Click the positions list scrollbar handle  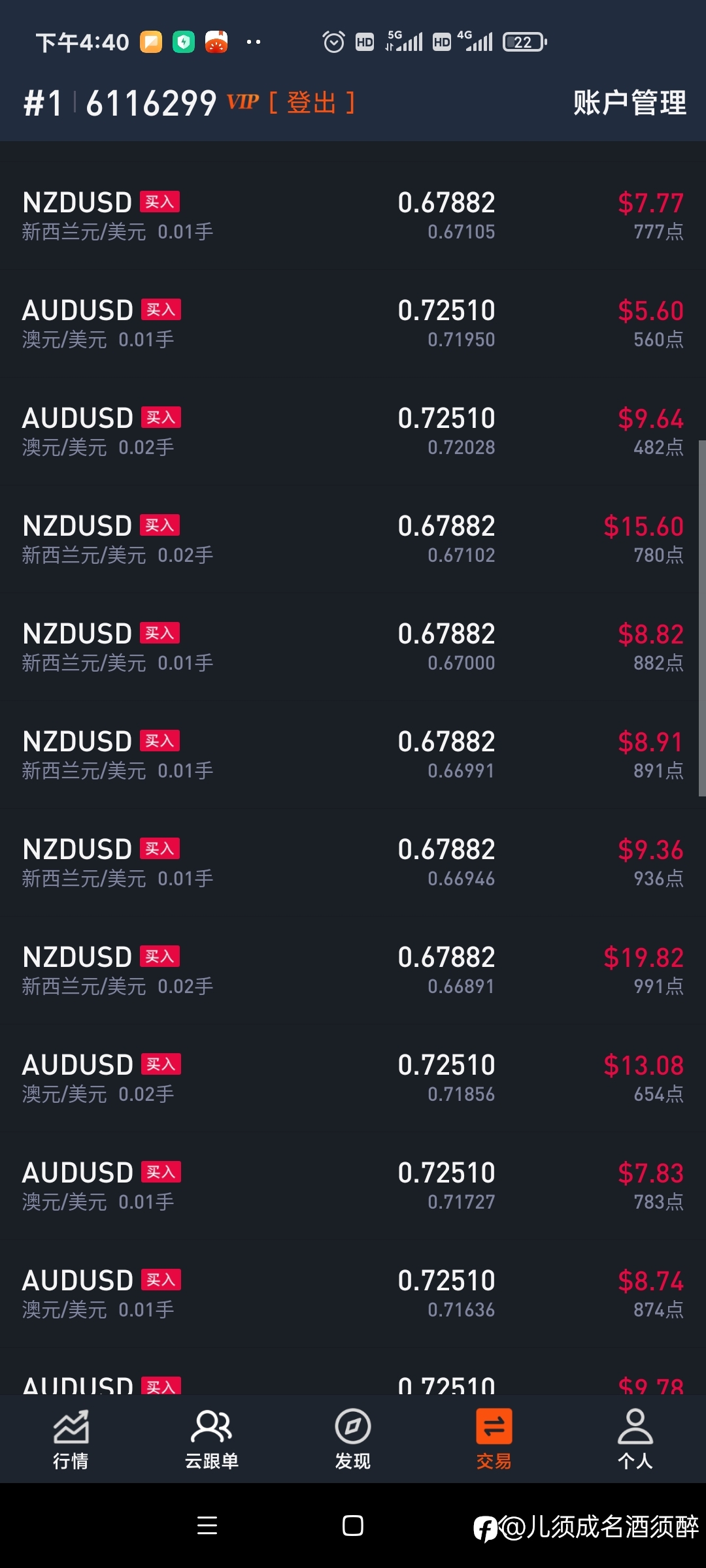tap(702, 618)
